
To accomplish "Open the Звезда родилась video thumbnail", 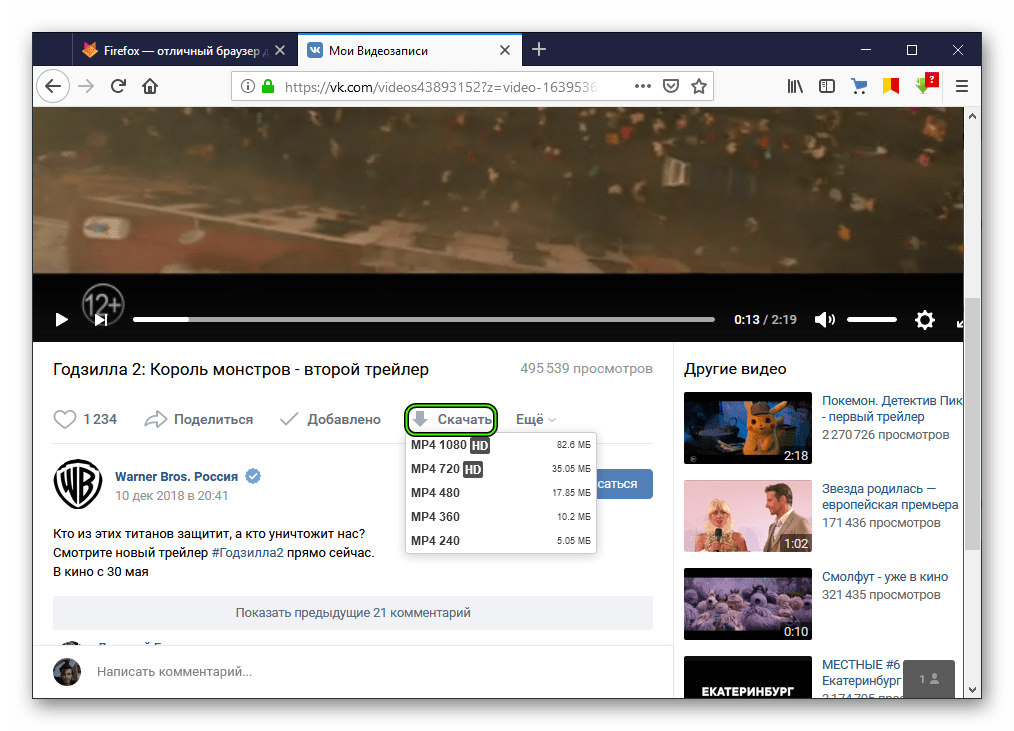I will [x=748, y=516].
